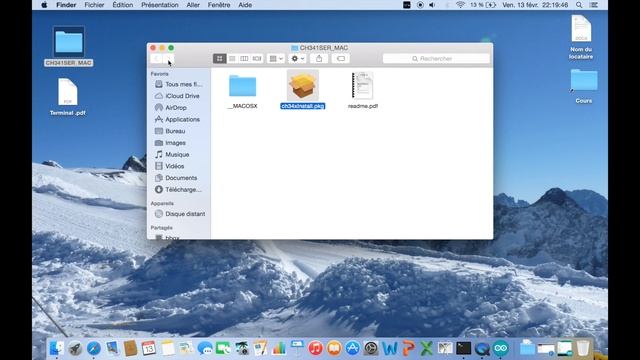640x360 pixels.
Task: Open Spotlight search in menu bar
Action: [579, 5]
